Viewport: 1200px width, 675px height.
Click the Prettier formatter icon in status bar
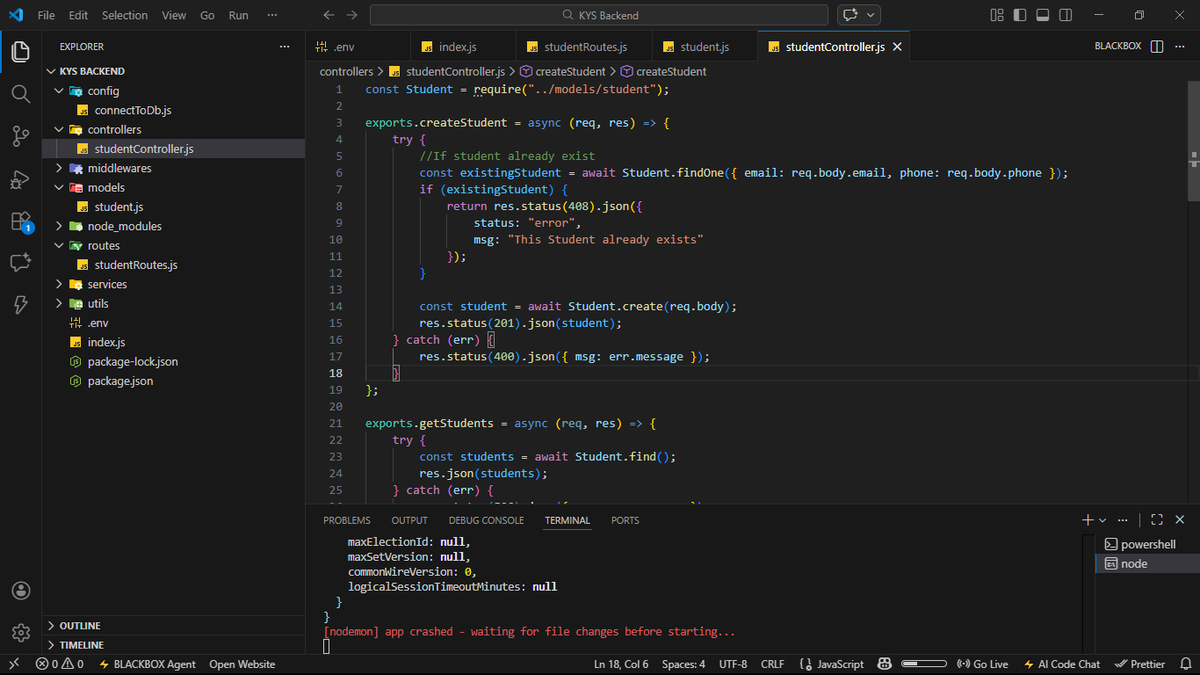[1139, 663]
